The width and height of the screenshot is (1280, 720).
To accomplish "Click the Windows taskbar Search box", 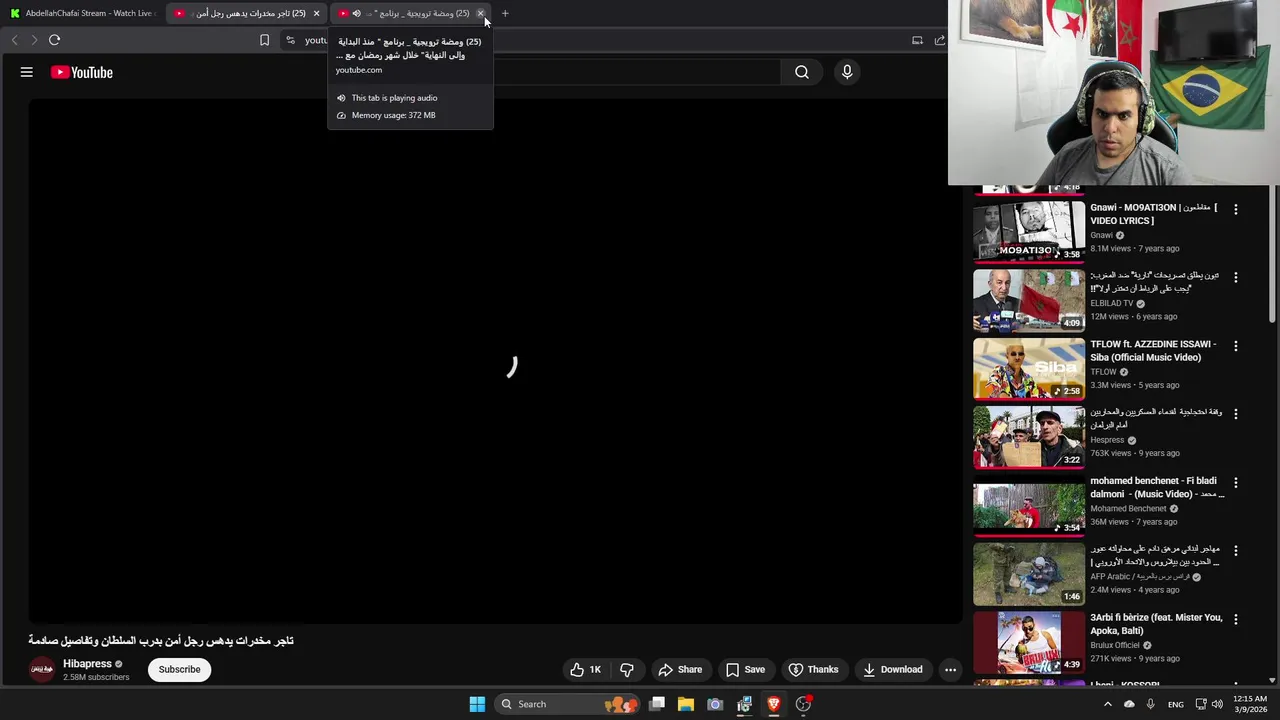I will 567,704.
